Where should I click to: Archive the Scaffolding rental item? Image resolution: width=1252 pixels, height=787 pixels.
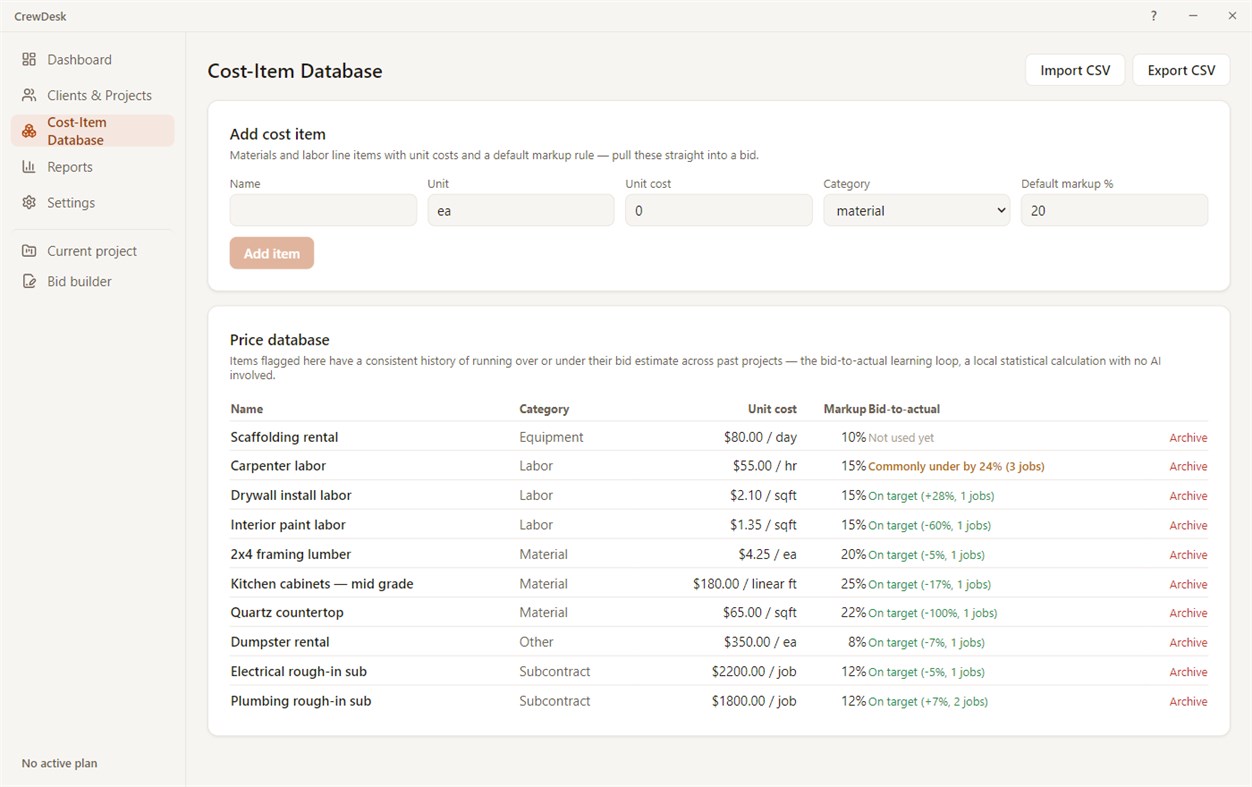(x=1188, y=438)
